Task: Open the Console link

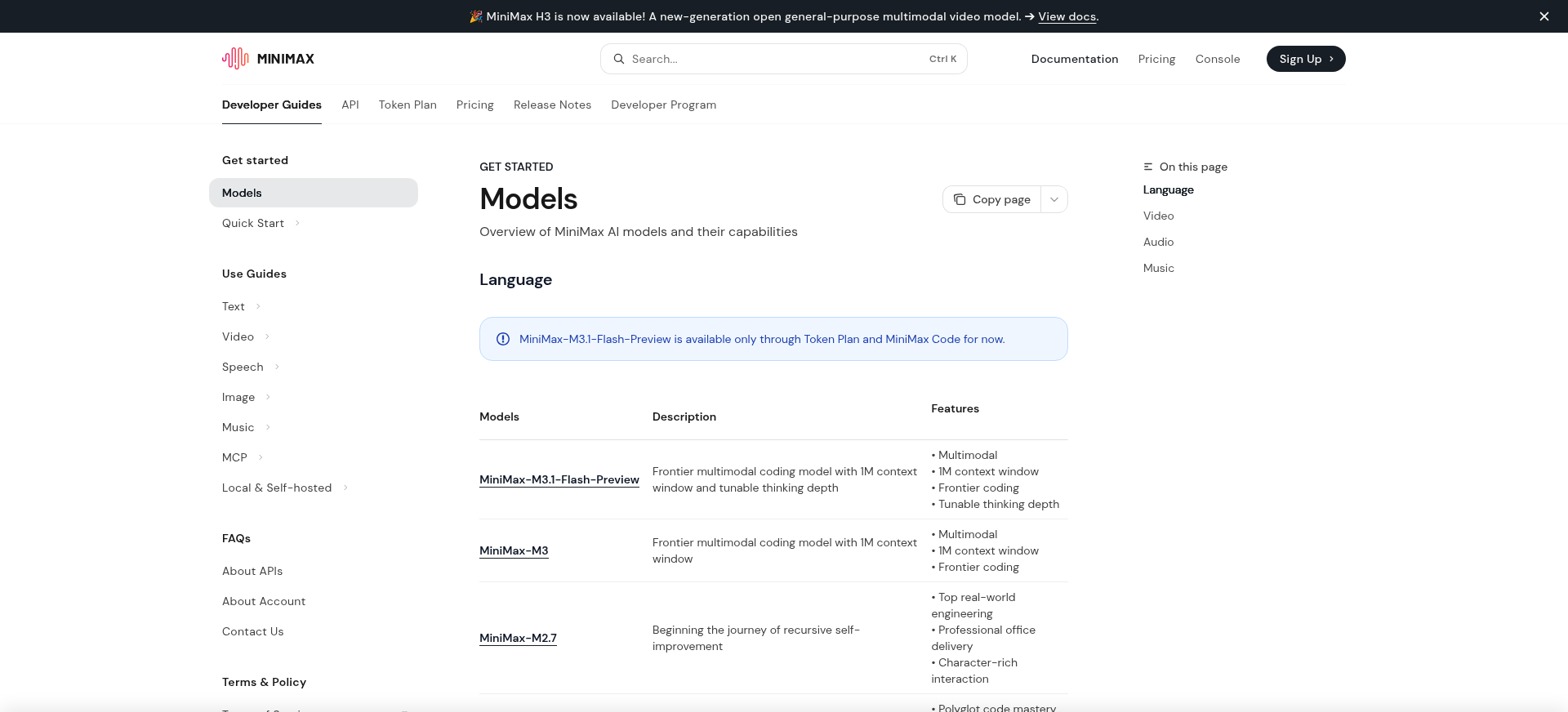Action: coord(1217,59)
